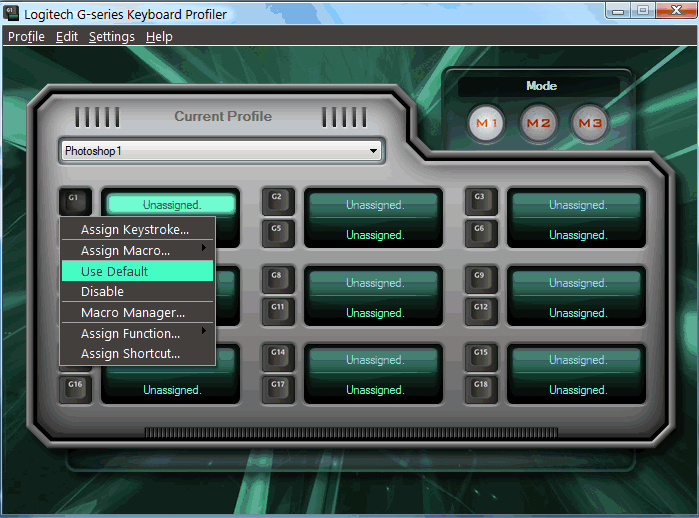Open the Help menu
This screenshot has height=518, width=699.
click(x=159, y=37)
